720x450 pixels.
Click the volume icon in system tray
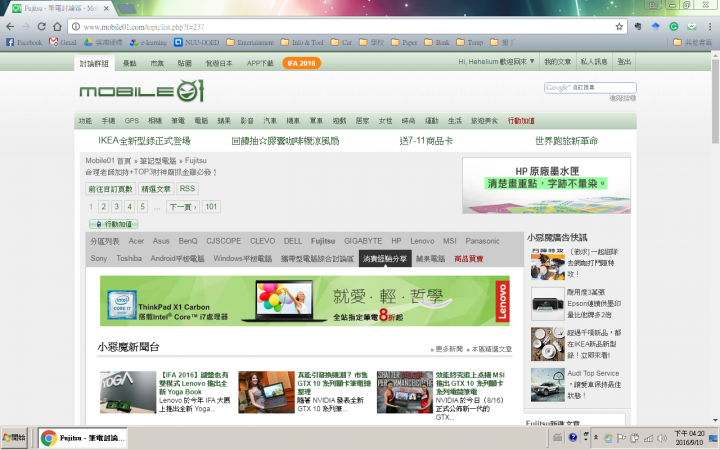click(662, 438)
